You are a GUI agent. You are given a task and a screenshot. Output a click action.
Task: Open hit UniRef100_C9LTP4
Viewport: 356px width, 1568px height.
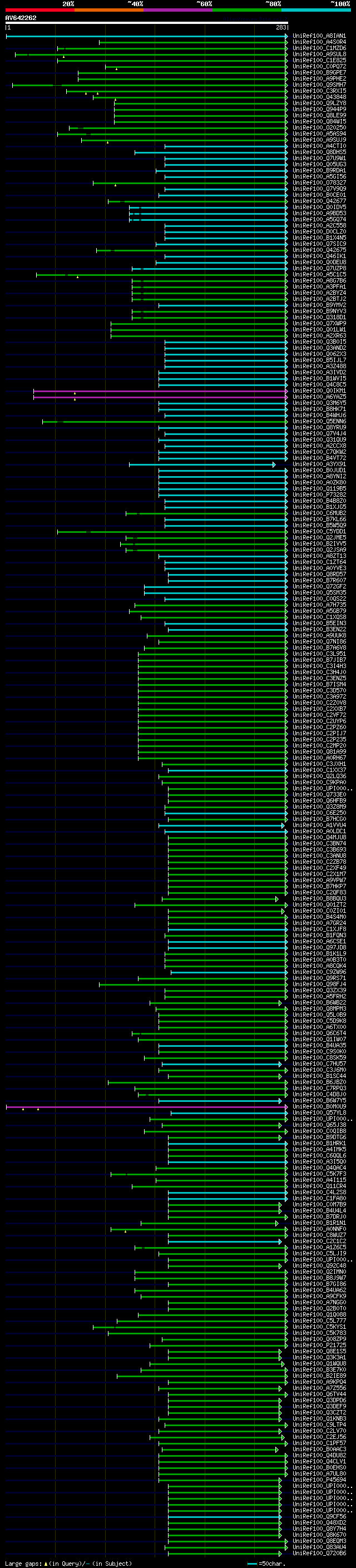[x=319, y=1426]
